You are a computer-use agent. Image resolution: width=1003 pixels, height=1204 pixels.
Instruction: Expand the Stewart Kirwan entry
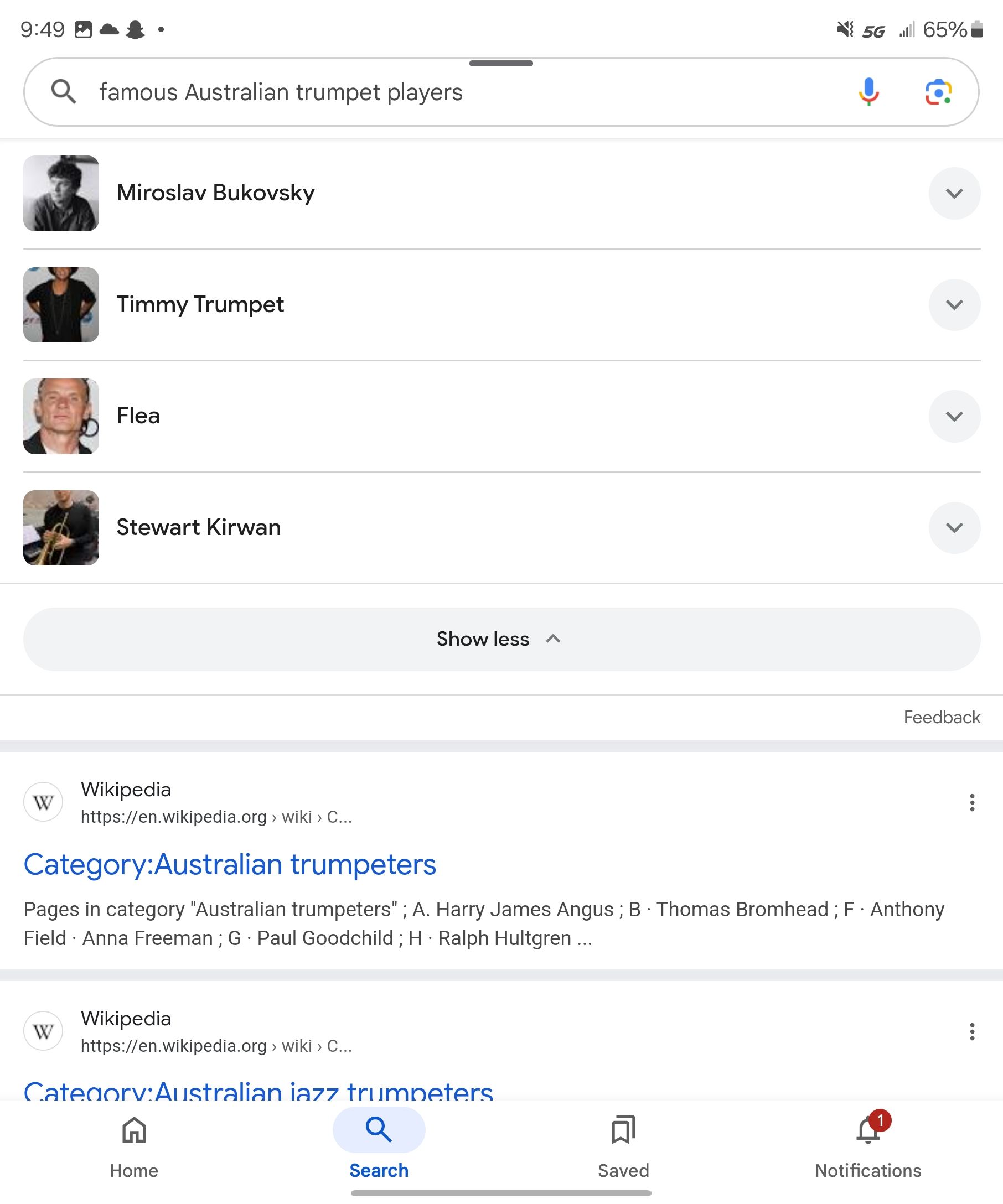click(x=954, y=527)
